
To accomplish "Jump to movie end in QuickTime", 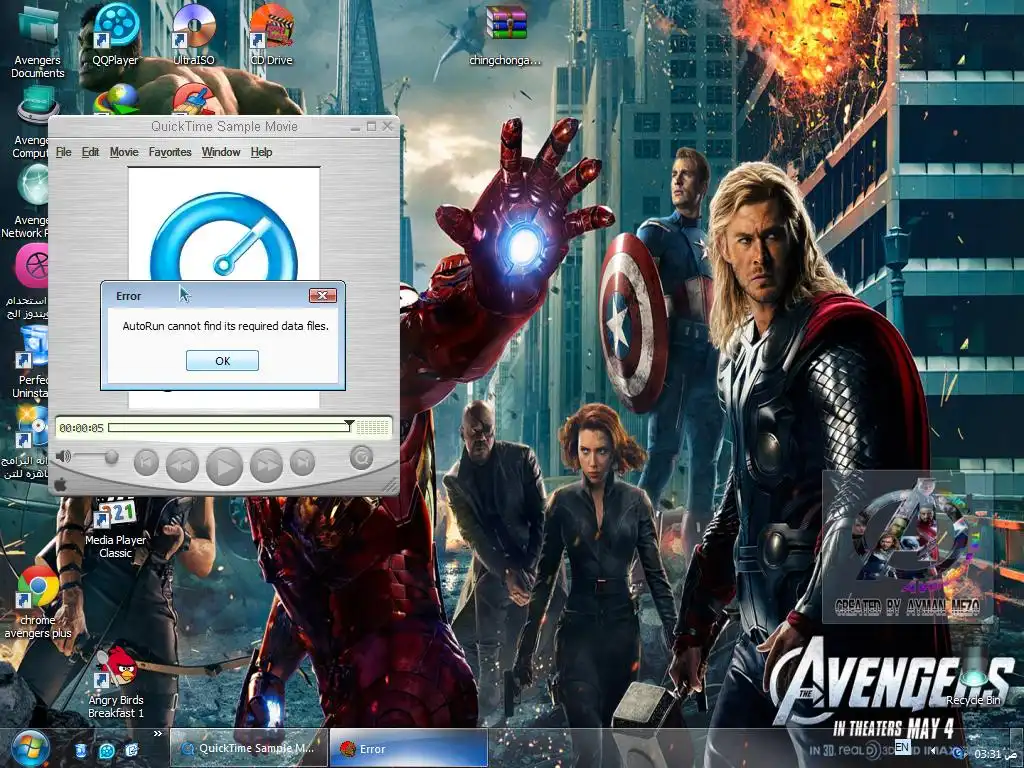I will coord(302,463).
